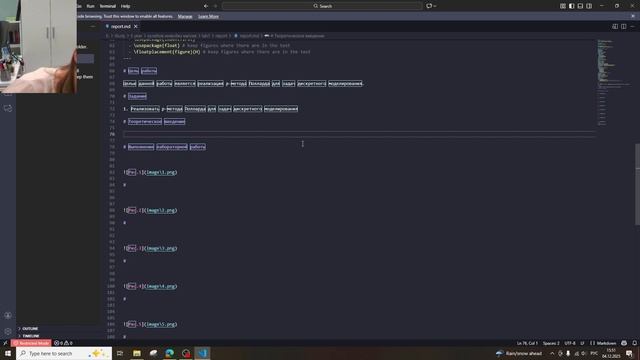Switch to VS Code taskbar icon
This screenshot has height=360, width=640.
pos(202,353)
